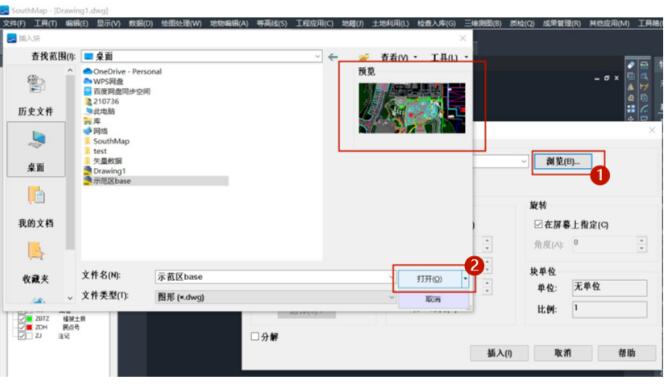Image resolution: width=665 pixels, height=385 pixels.
Task: Click the back arrow beside the 查找范围 box
Action: pyautogui.click(x=333, y=56)
